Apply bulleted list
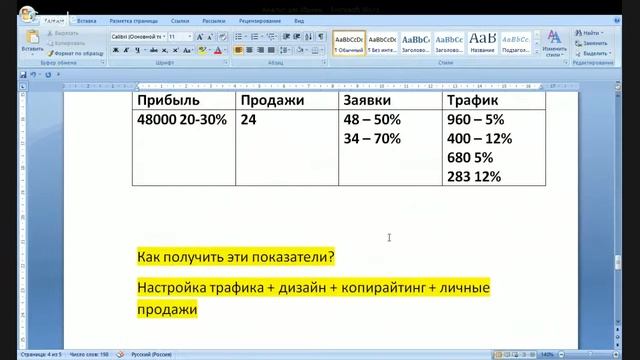Screen dimensions: 640x360 (x=239, y=37)
